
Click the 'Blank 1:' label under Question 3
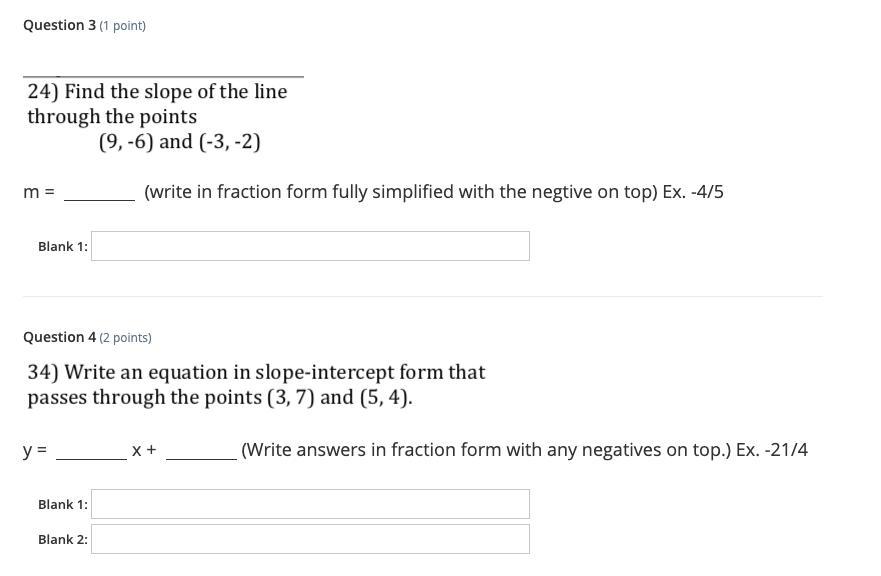(63, 247)
